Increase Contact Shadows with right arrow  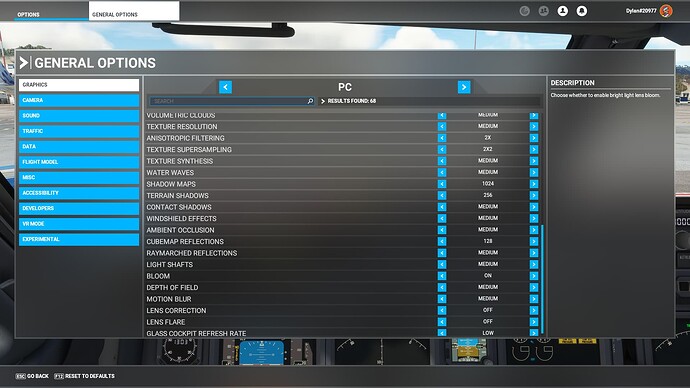coord(534,207)
